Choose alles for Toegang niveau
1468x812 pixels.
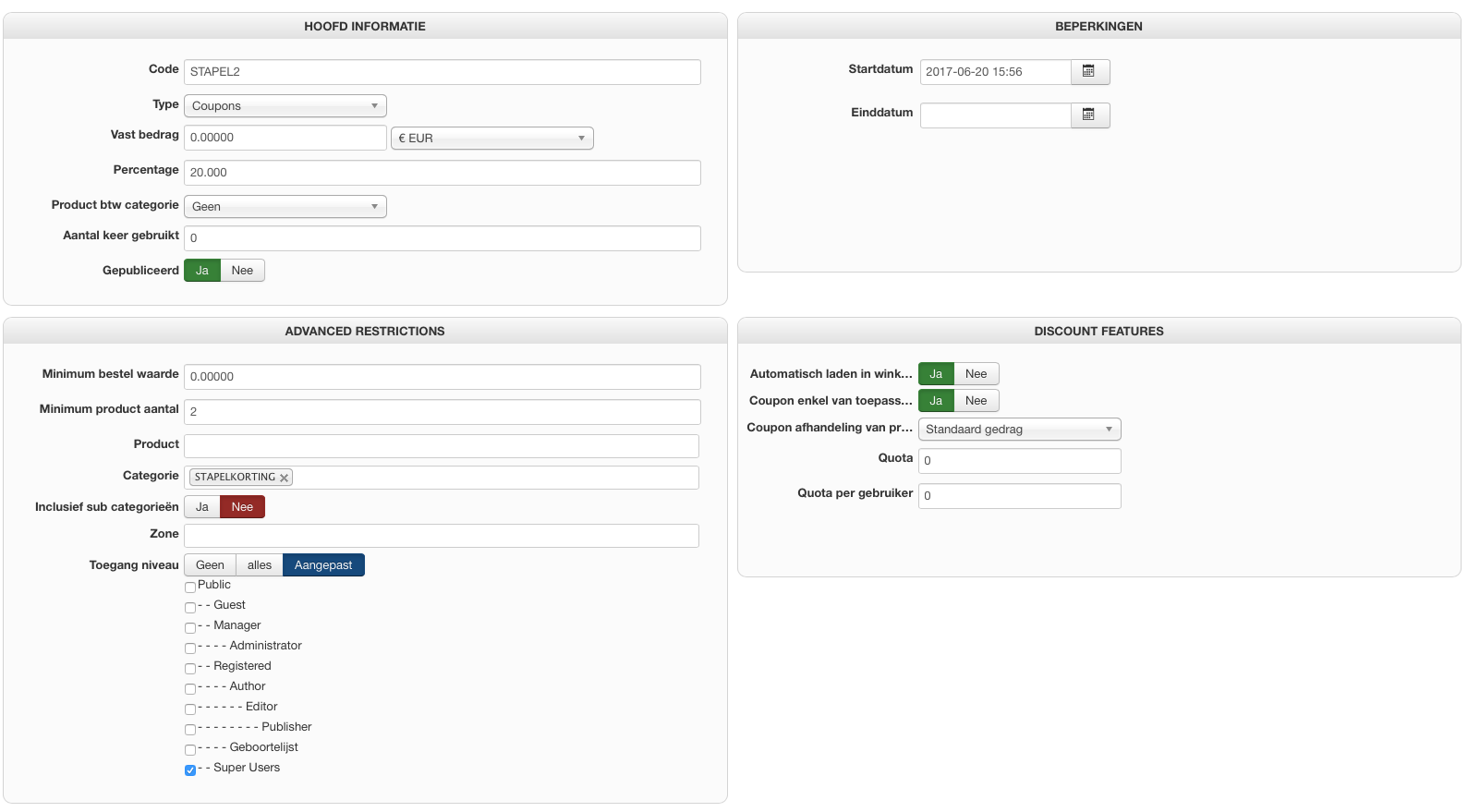[260, 565]
